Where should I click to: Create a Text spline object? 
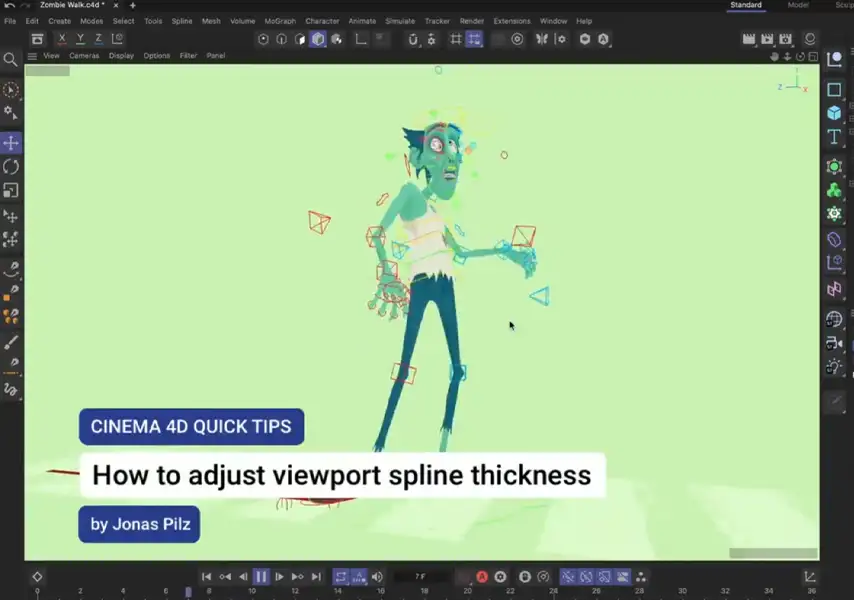[x=834, y=137]
